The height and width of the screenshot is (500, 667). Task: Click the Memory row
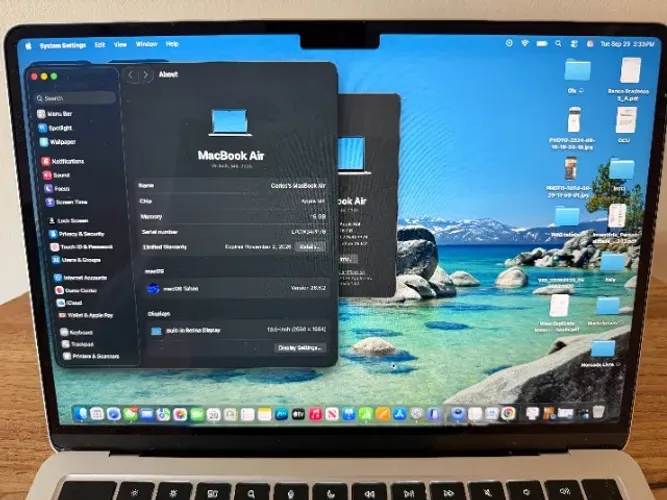tap(233, 217)
